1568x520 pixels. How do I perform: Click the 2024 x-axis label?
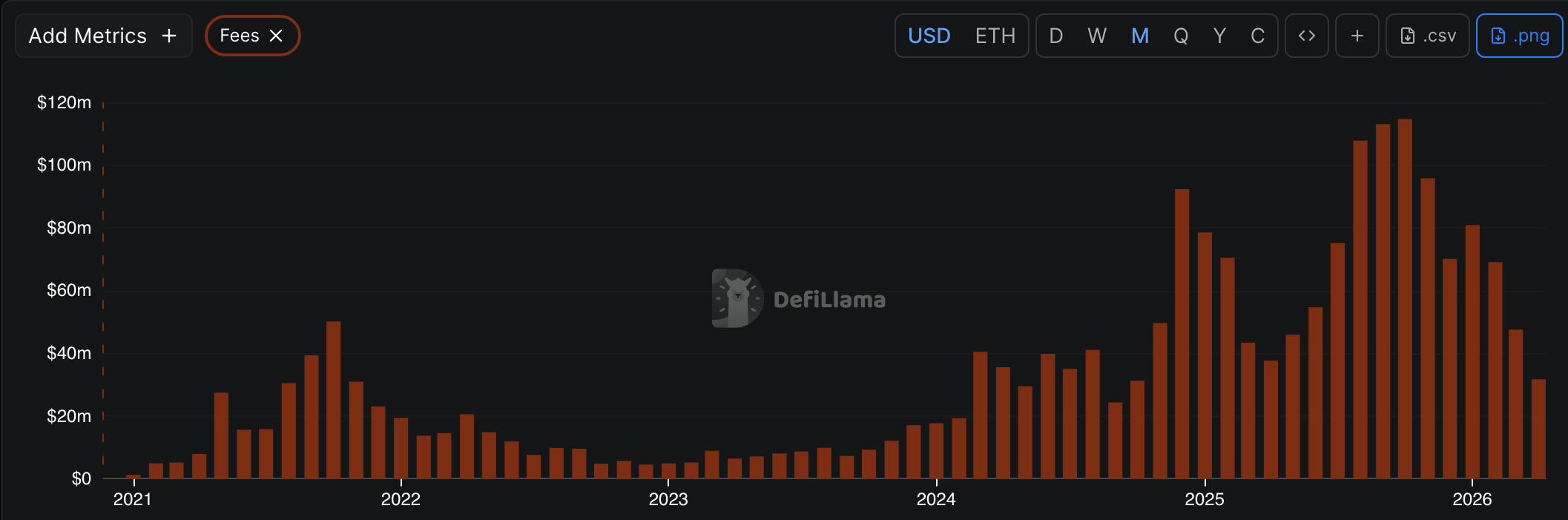coord(936,499)
